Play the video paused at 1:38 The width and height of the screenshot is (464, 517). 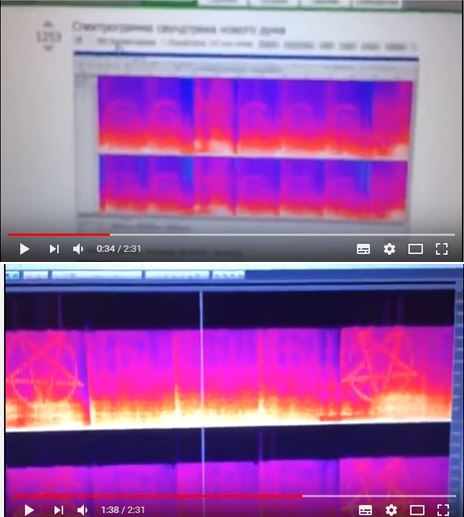[29, 510]
